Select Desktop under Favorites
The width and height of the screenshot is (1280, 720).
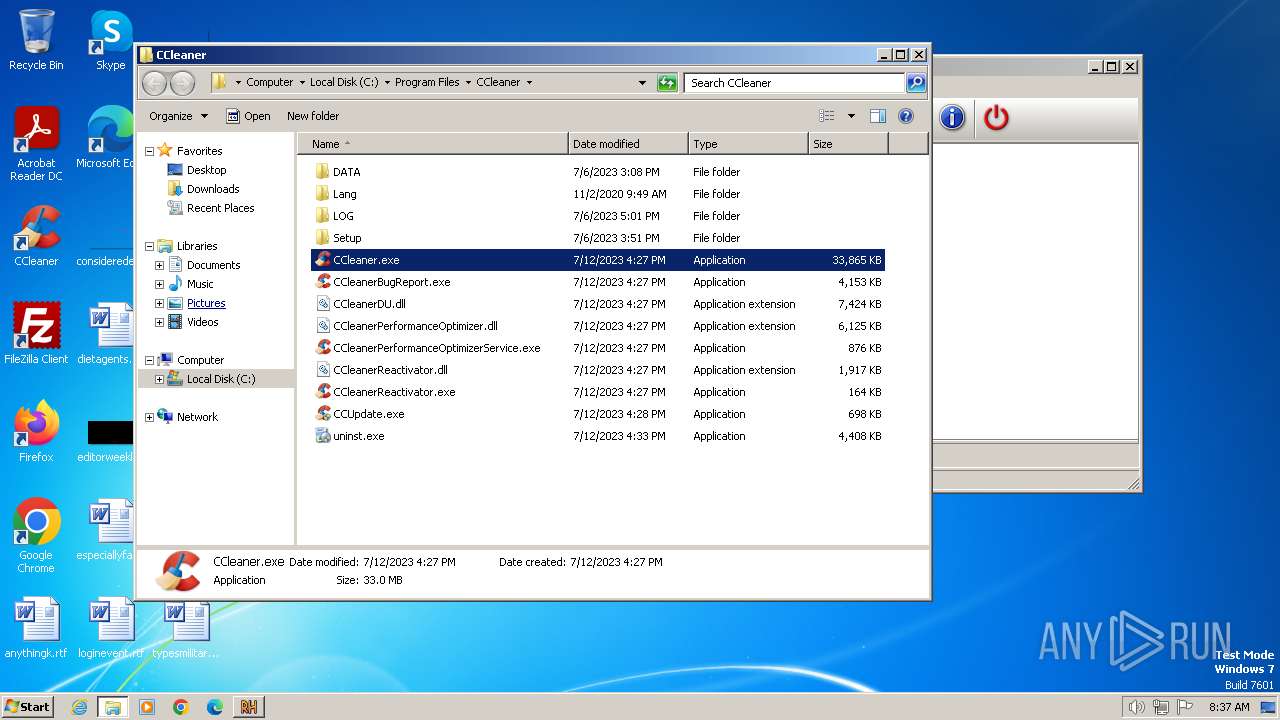click(207, 170)
